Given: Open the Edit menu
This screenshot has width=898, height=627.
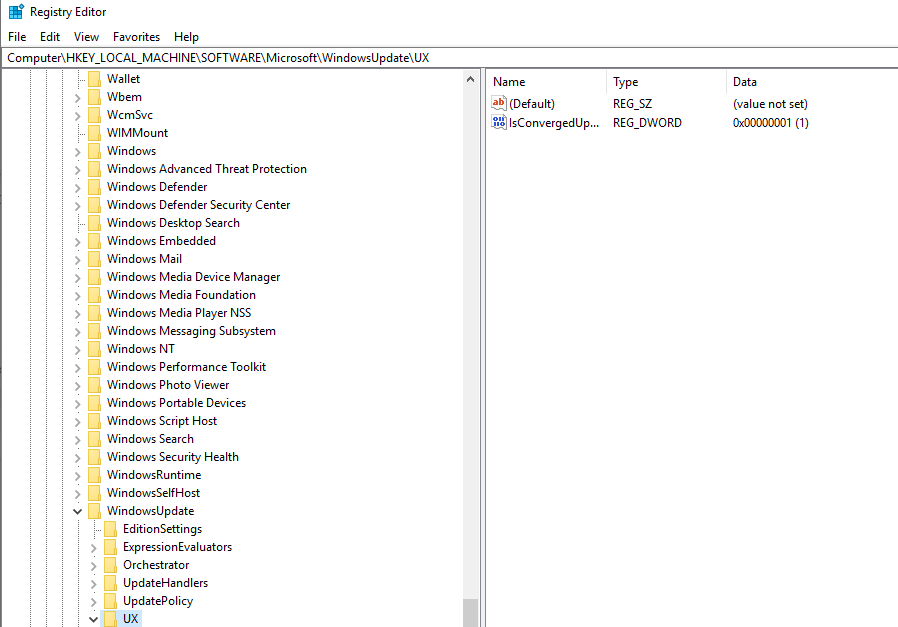Looking at the screenshot, I should click(50, 37).
